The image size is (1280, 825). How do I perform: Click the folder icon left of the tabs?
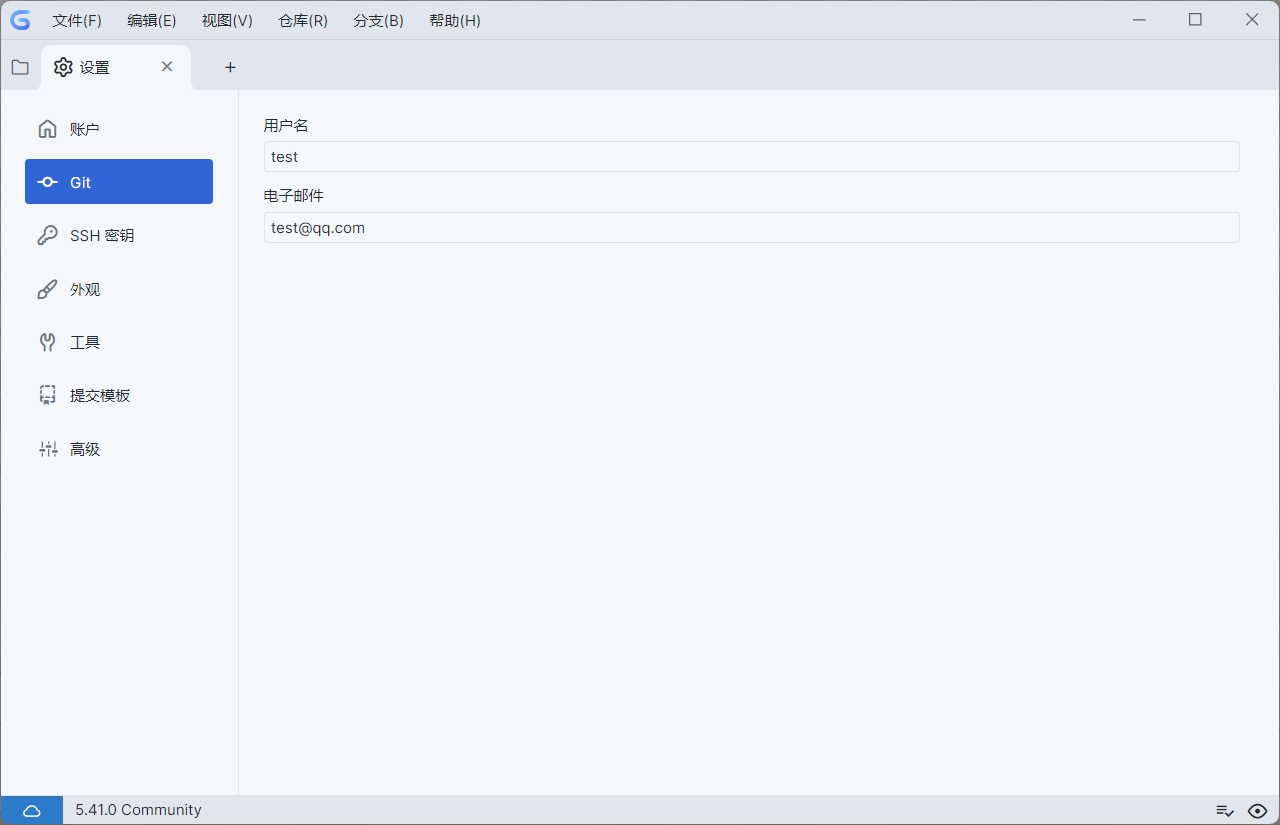point(19,66)
